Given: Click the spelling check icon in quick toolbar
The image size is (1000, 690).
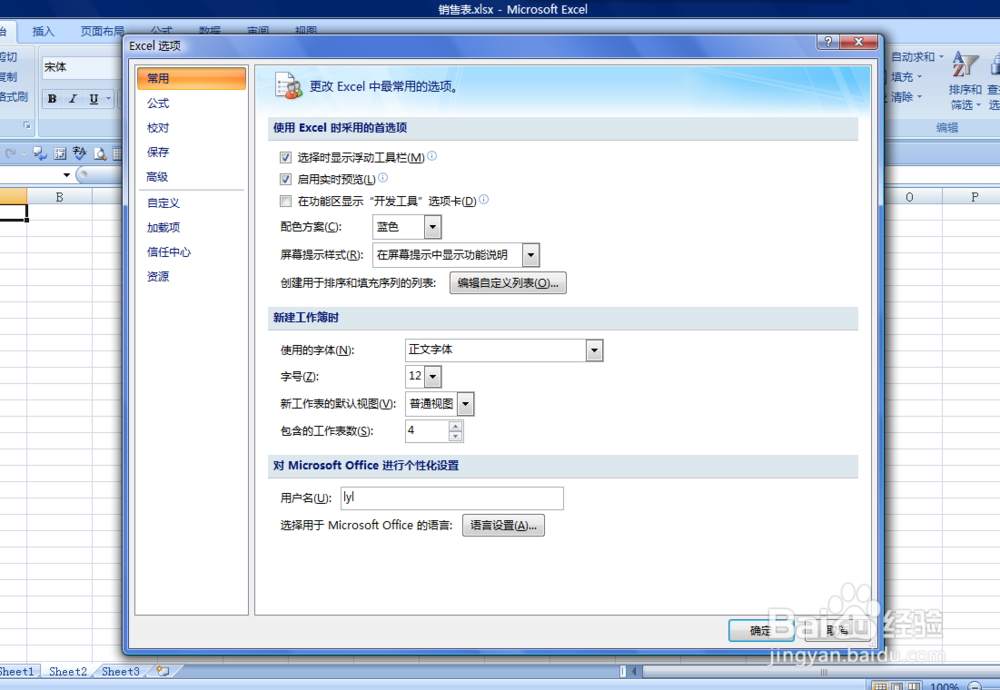Looking at the screenshot, I should tap(80, 154).
